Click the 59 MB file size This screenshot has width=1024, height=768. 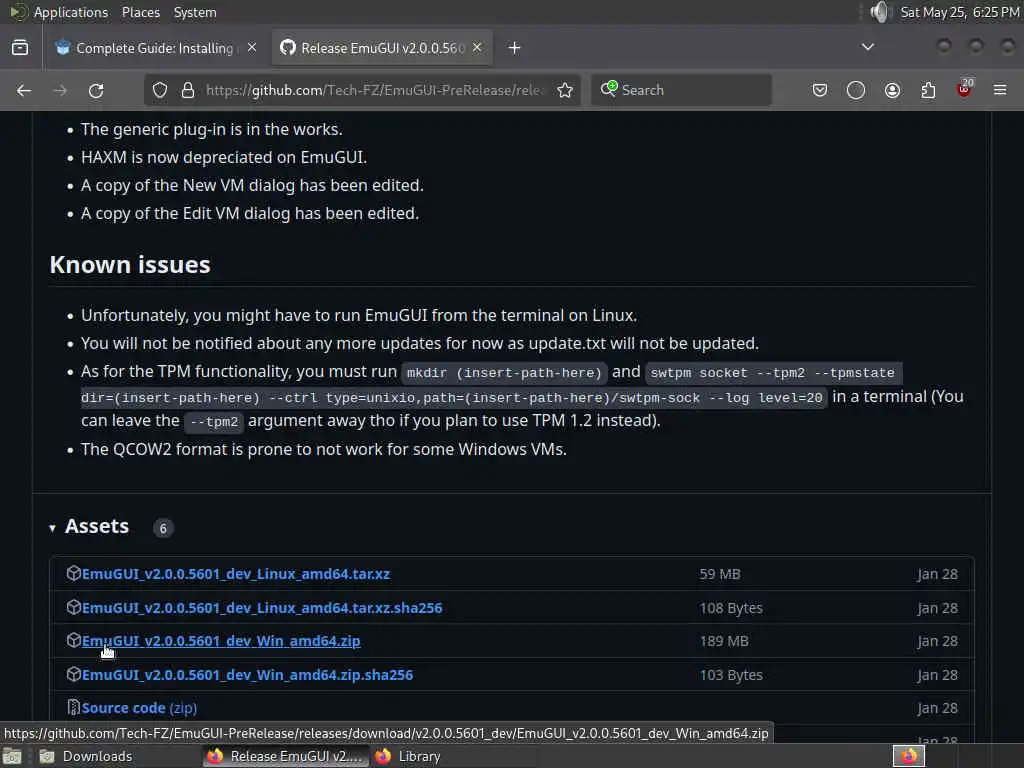720,574
